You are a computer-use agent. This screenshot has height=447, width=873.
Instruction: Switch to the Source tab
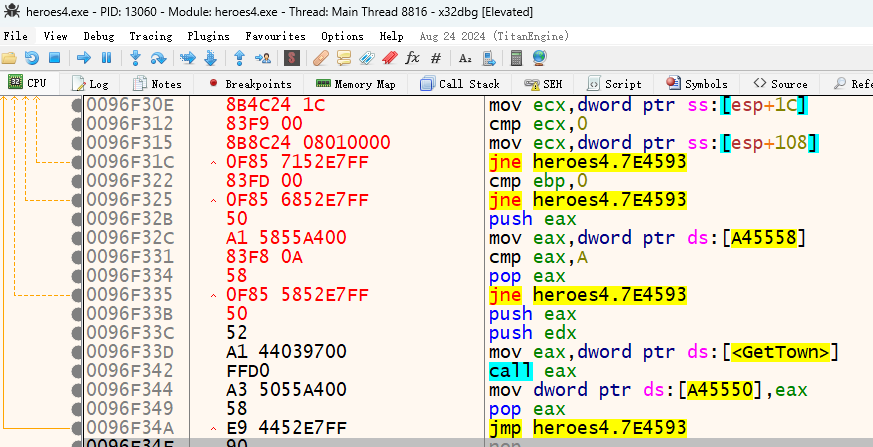pos(780,84)
